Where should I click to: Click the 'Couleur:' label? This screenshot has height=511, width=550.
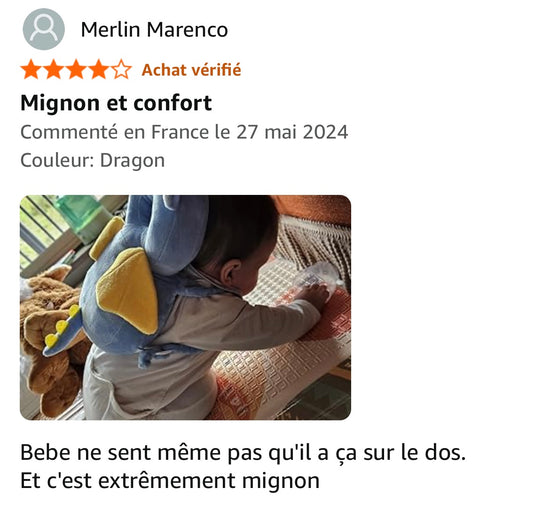57,161
